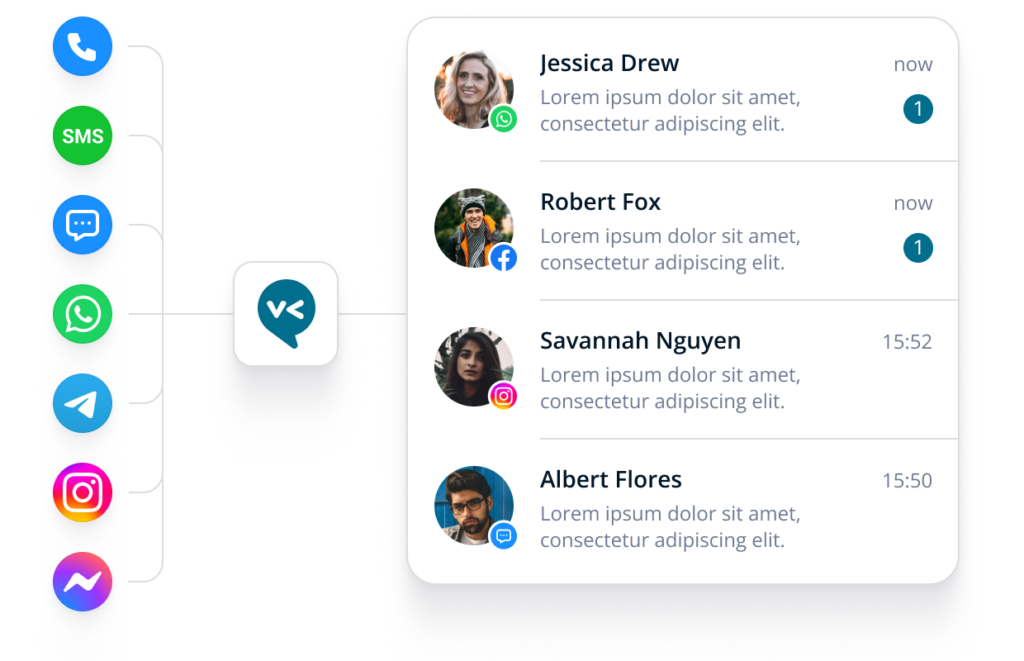Viewport: 1024px width, 661px height.
Task: Click Instagram badge on Savannah Nguyen's avatar
Action: click(504, 396)
